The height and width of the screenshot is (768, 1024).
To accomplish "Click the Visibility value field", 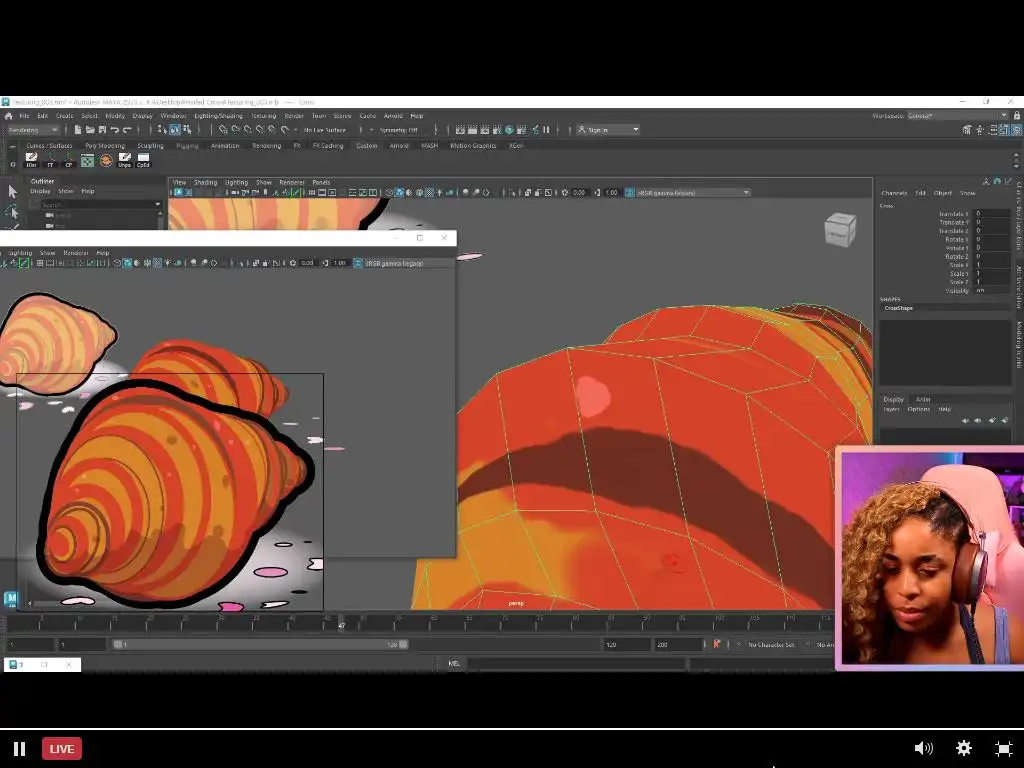I will point(991,291).
